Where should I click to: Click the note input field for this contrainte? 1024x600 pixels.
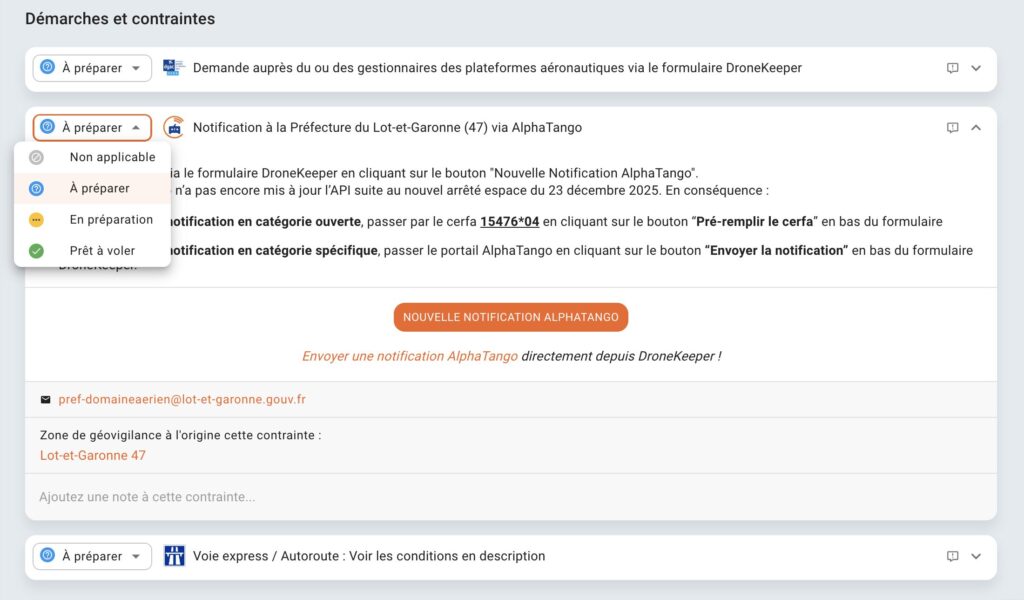coord(300,497)
